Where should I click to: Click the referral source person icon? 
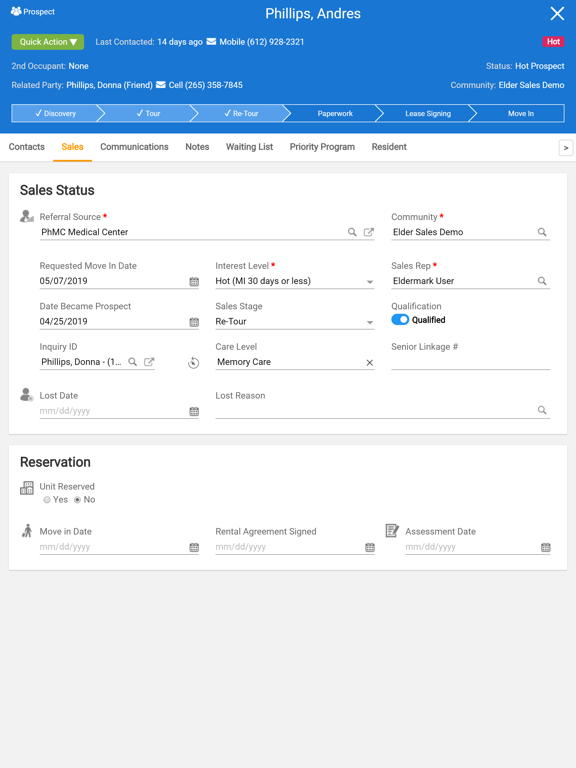26,216
